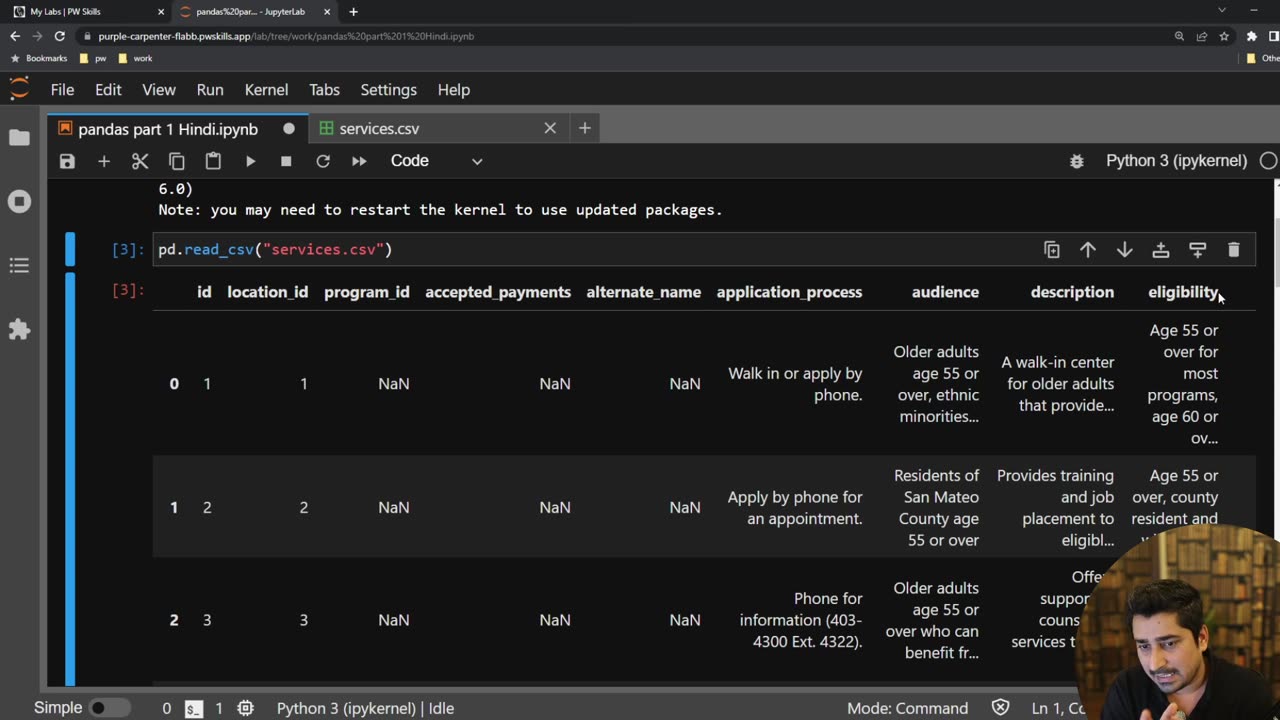Save the notebook with the disk icon
The image size is (1280, 720).
pos(67,161)
